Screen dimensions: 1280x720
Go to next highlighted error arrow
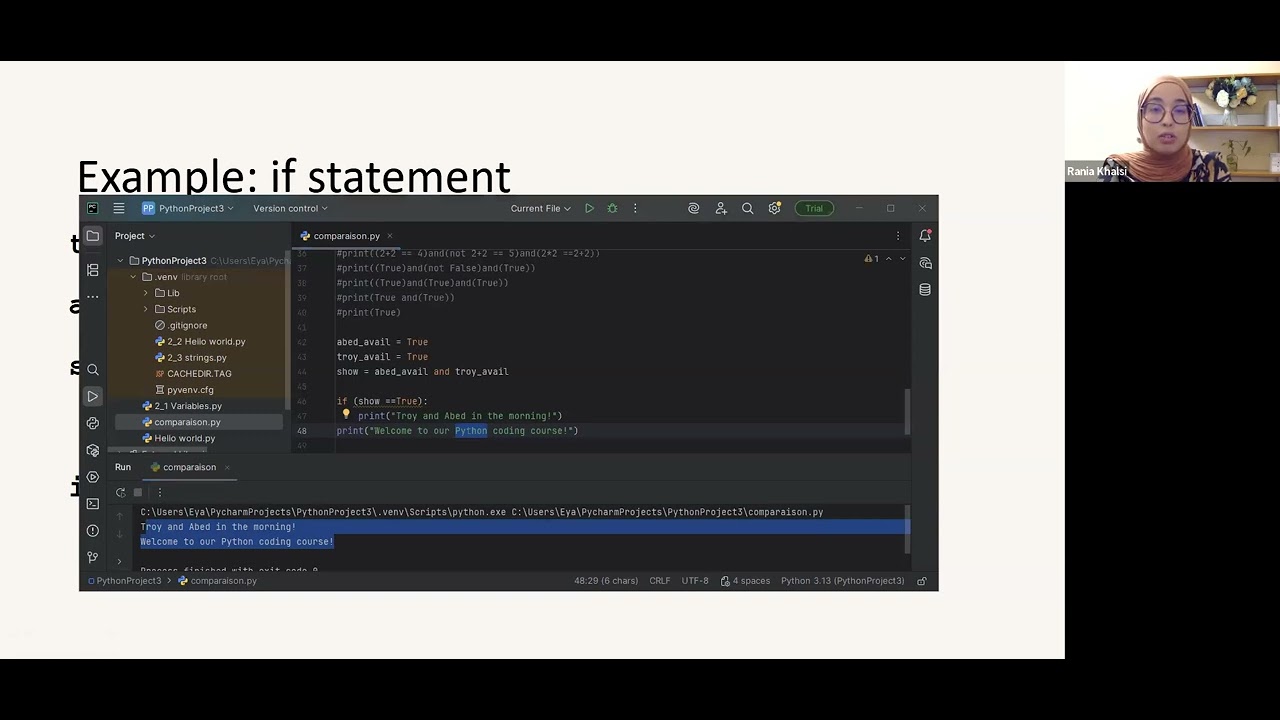click(x=902, y=259)
